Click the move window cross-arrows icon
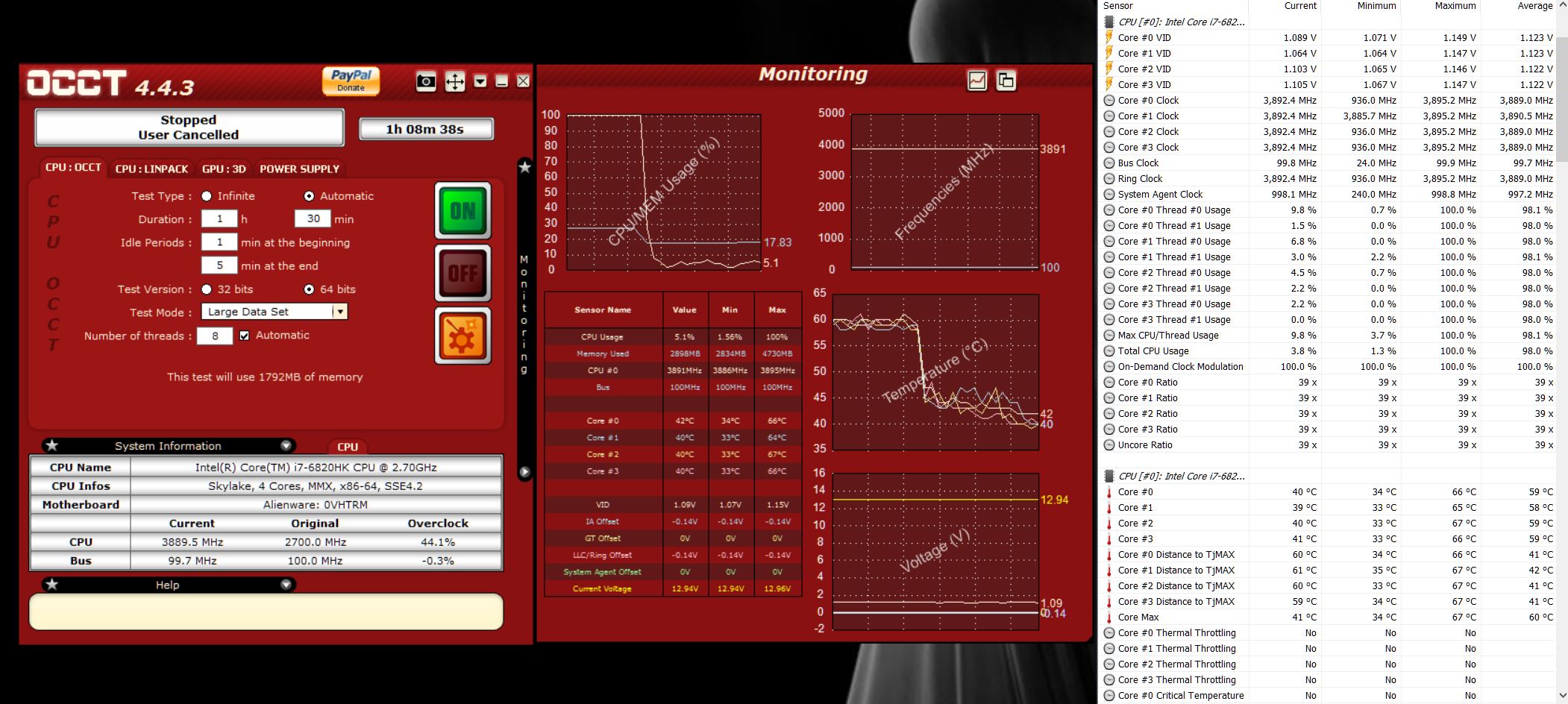 (x=454, y=81)
